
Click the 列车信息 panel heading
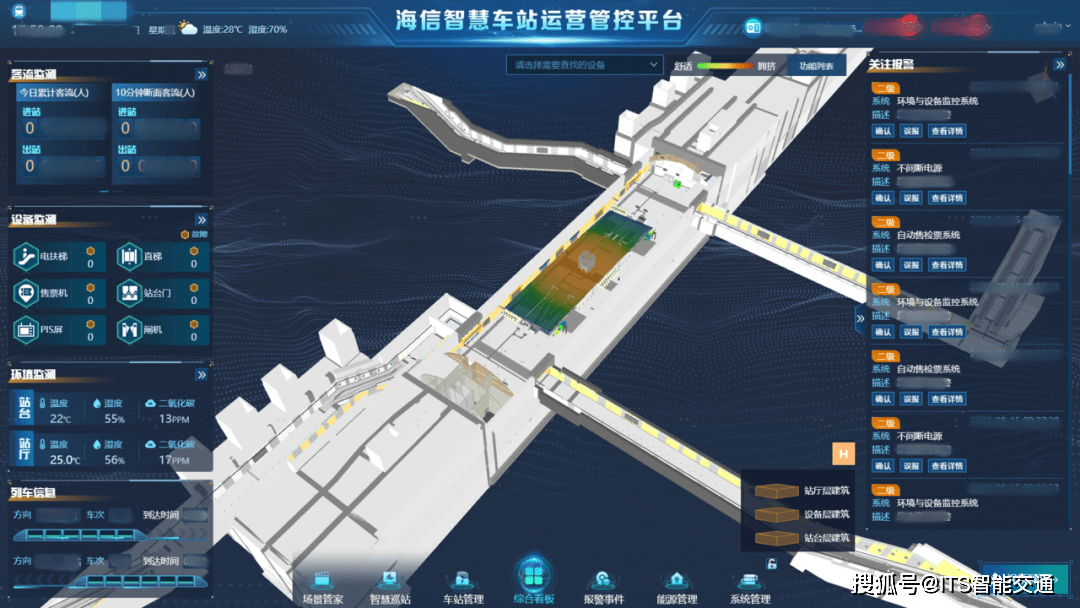[x=33, y=493]
